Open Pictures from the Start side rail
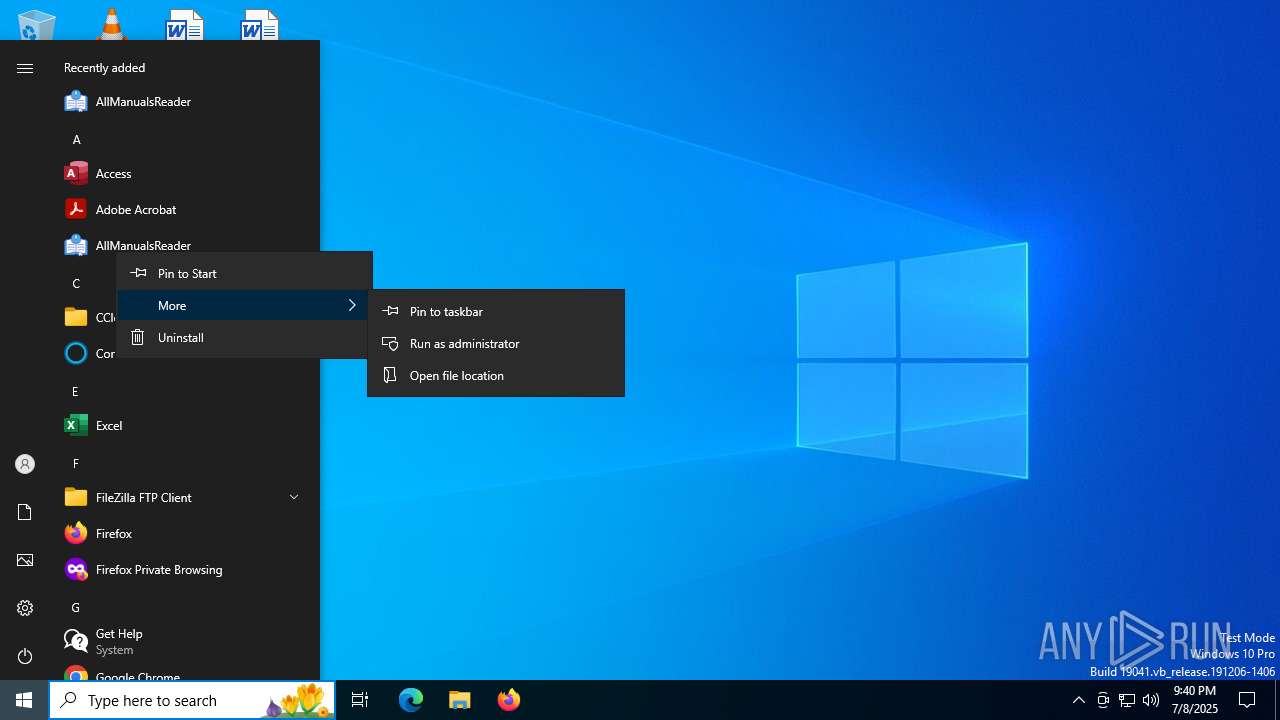 coord(25,560)
